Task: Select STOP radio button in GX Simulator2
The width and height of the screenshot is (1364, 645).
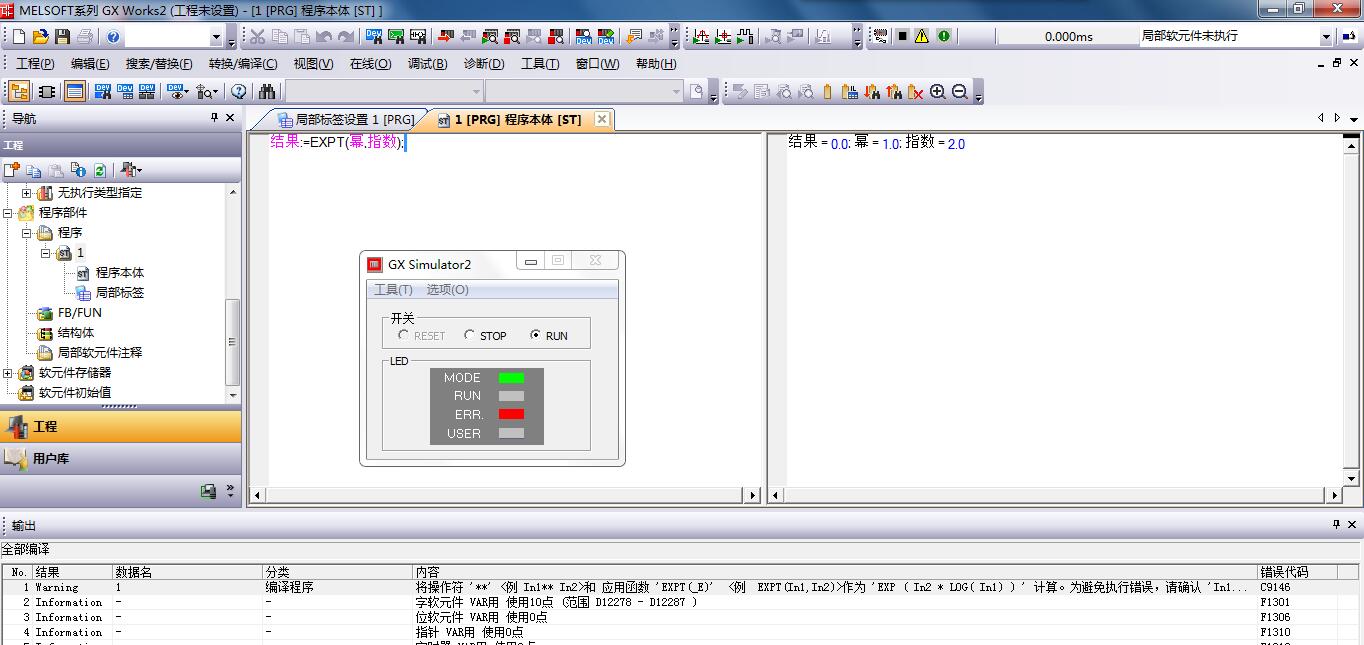Action: tap(470, 336)
